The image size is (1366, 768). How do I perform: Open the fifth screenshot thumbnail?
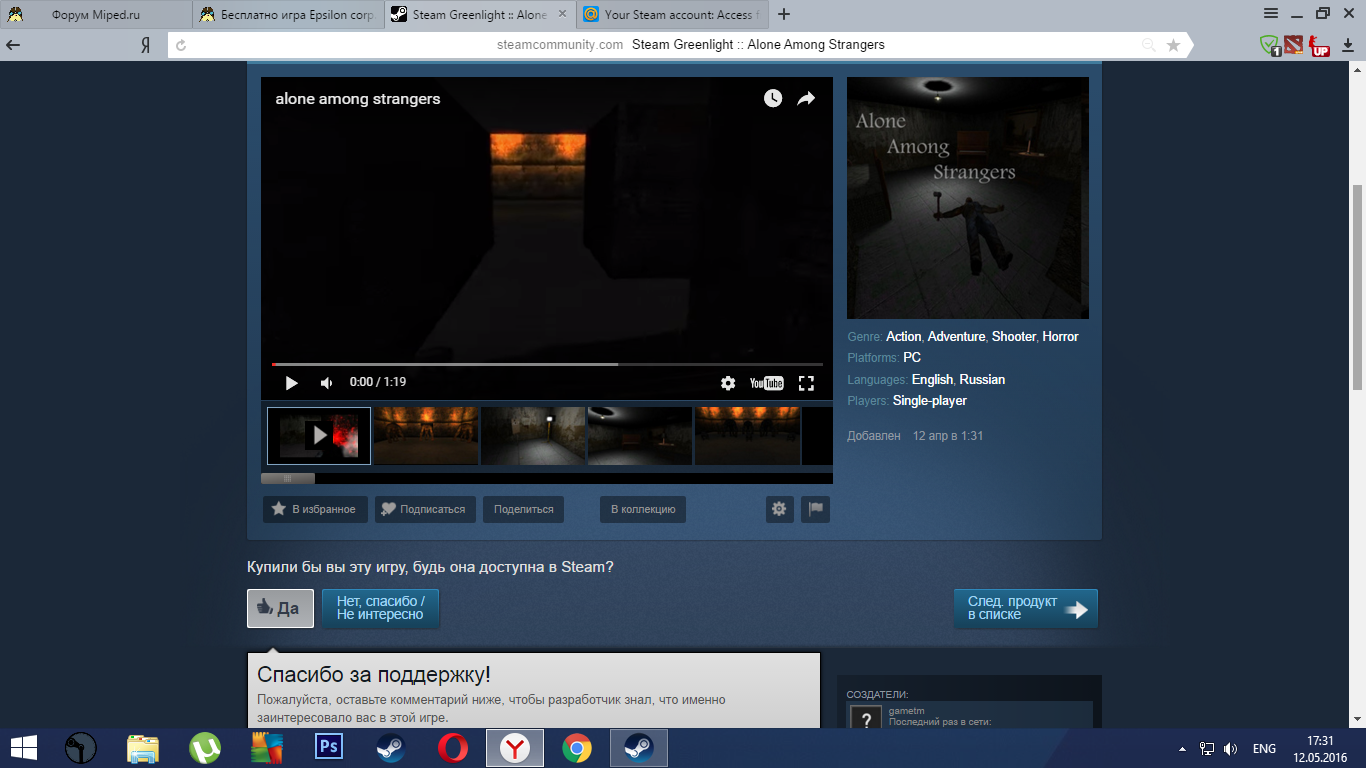click(748, 436)
